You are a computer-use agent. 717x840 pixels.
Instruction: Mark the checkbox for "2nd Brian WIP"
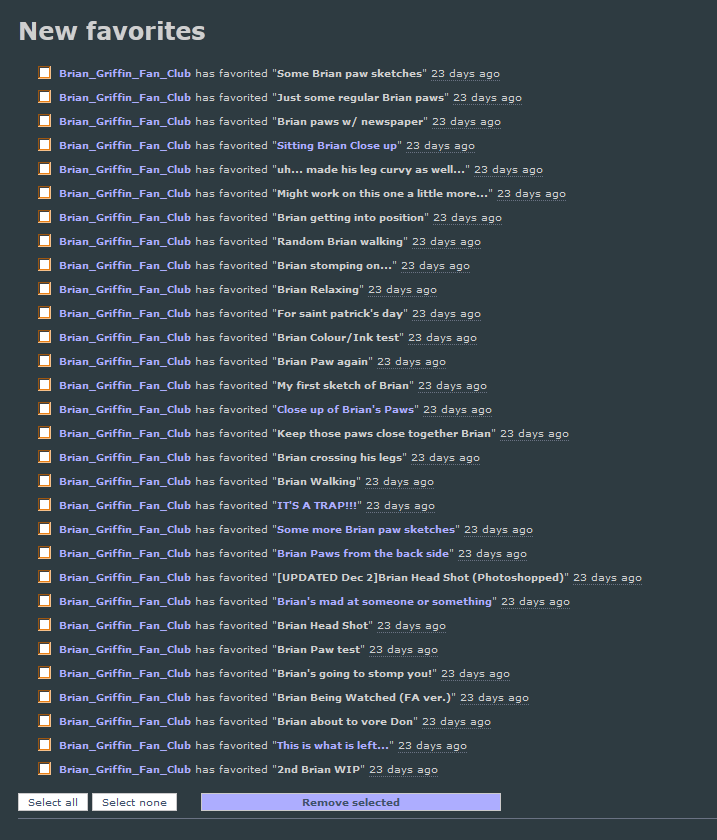pyautogui.click(x=44, y=769)
